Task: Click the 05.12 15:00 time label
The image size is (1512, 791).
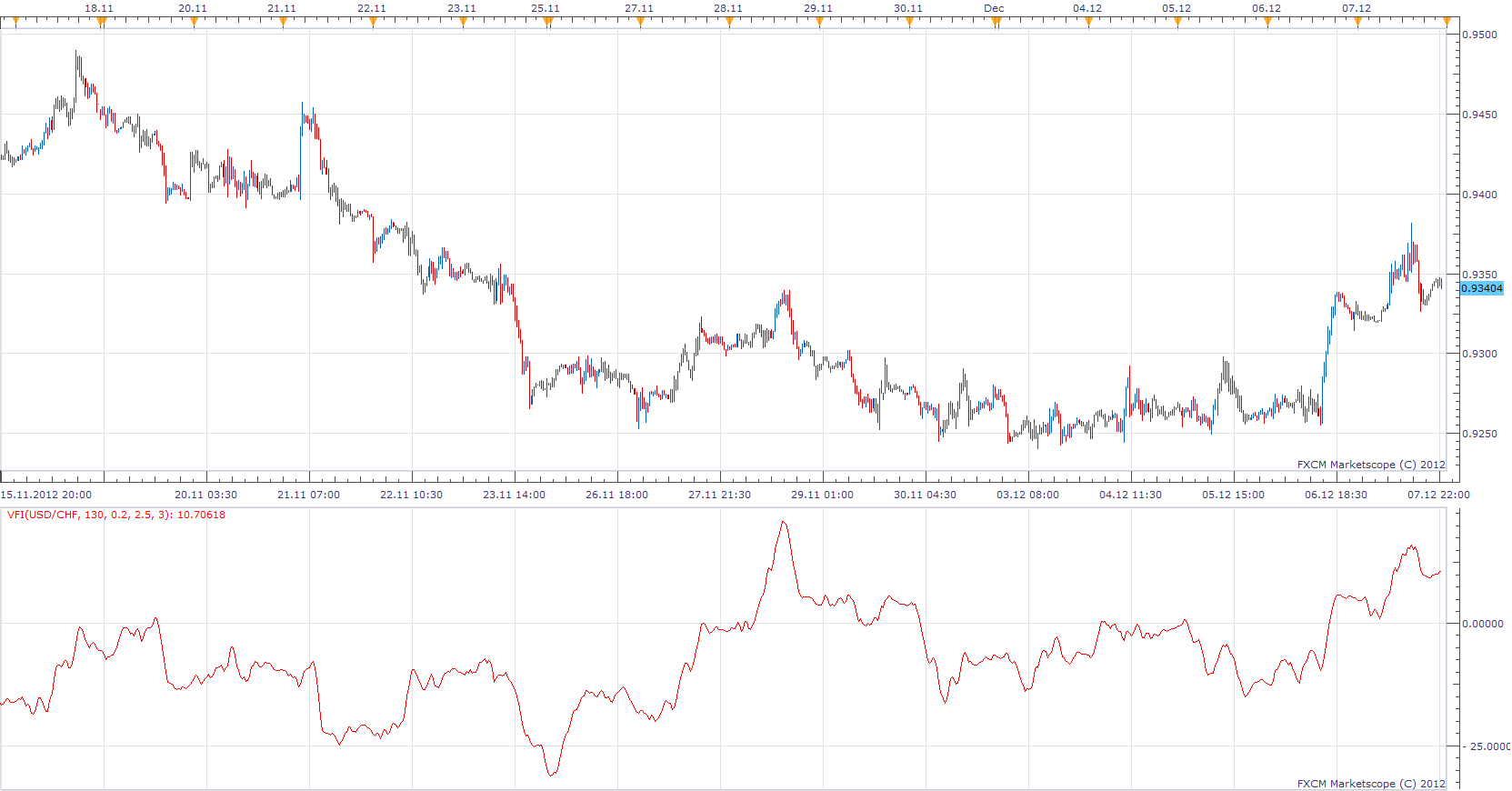Action: coord(1234,495)
